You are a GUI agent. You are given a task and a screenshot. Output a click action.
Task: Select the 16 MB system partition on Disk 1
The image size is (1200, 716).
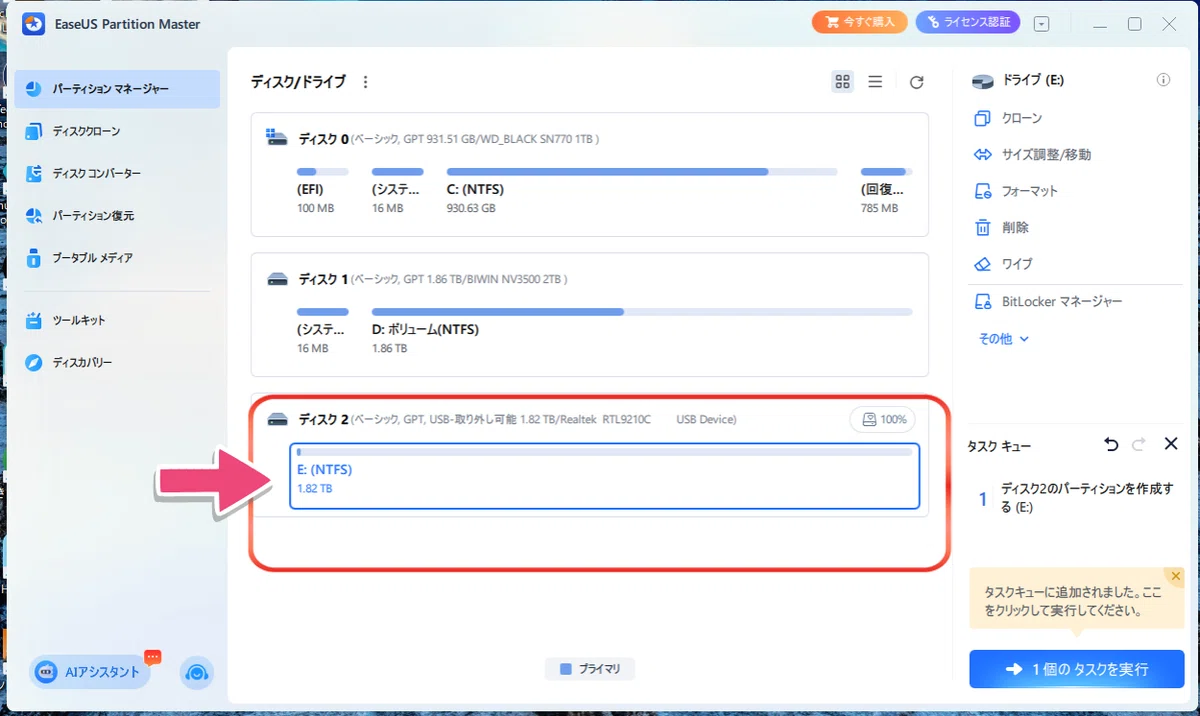323,331
